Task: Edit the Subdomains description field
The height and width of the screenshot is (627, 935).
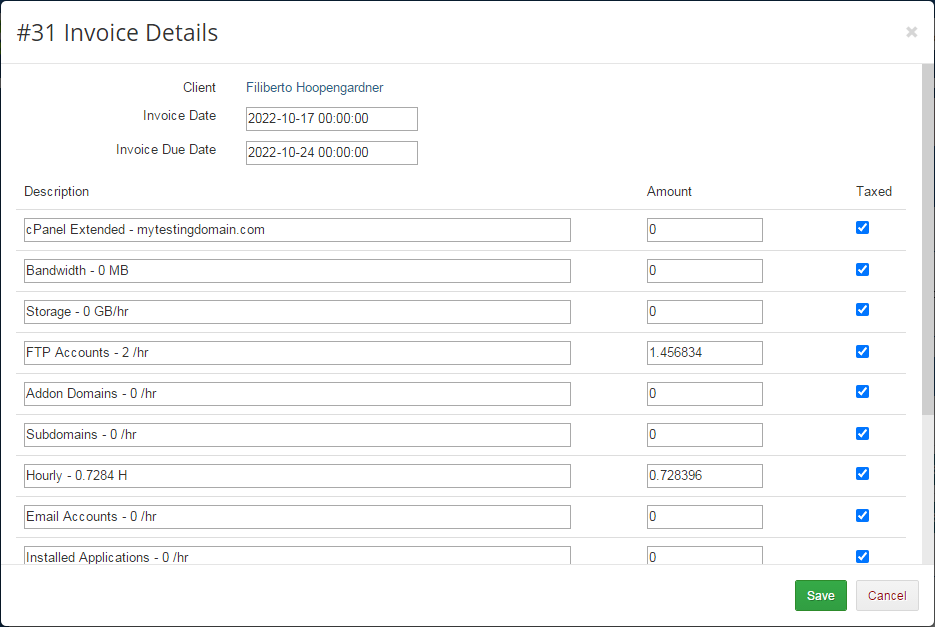Action: [x=297, y=434]
